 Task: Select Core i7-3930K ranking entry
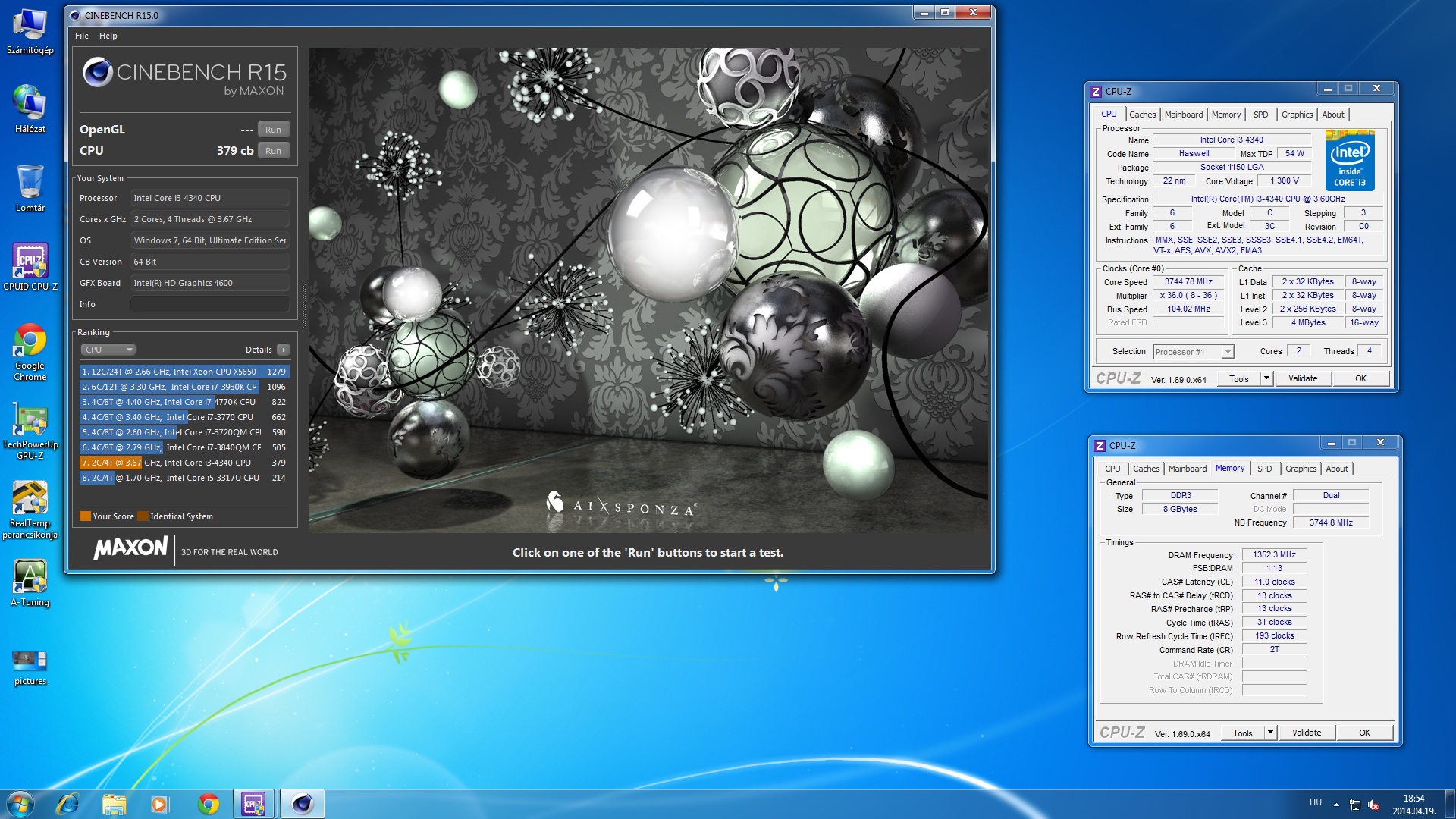click(184, 387)
